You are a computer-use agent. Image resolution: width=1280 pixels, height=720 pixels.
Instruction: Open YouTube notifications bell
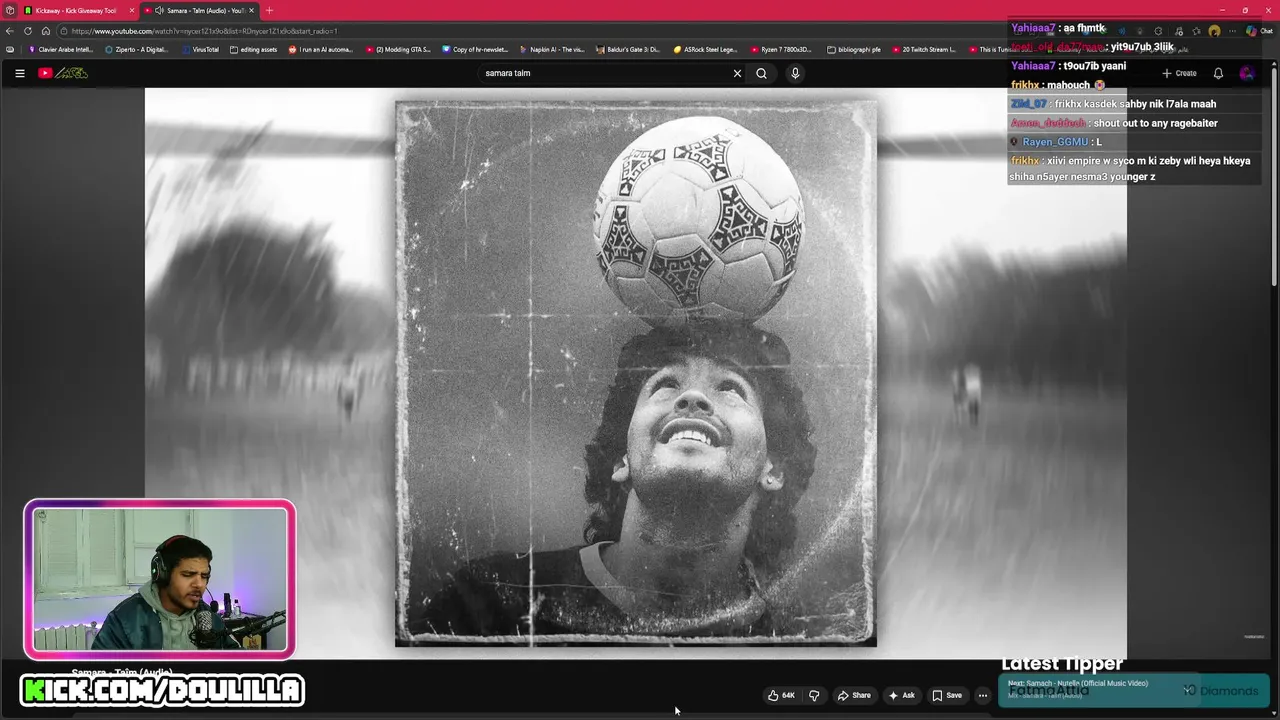click(x=1218, y=73)
